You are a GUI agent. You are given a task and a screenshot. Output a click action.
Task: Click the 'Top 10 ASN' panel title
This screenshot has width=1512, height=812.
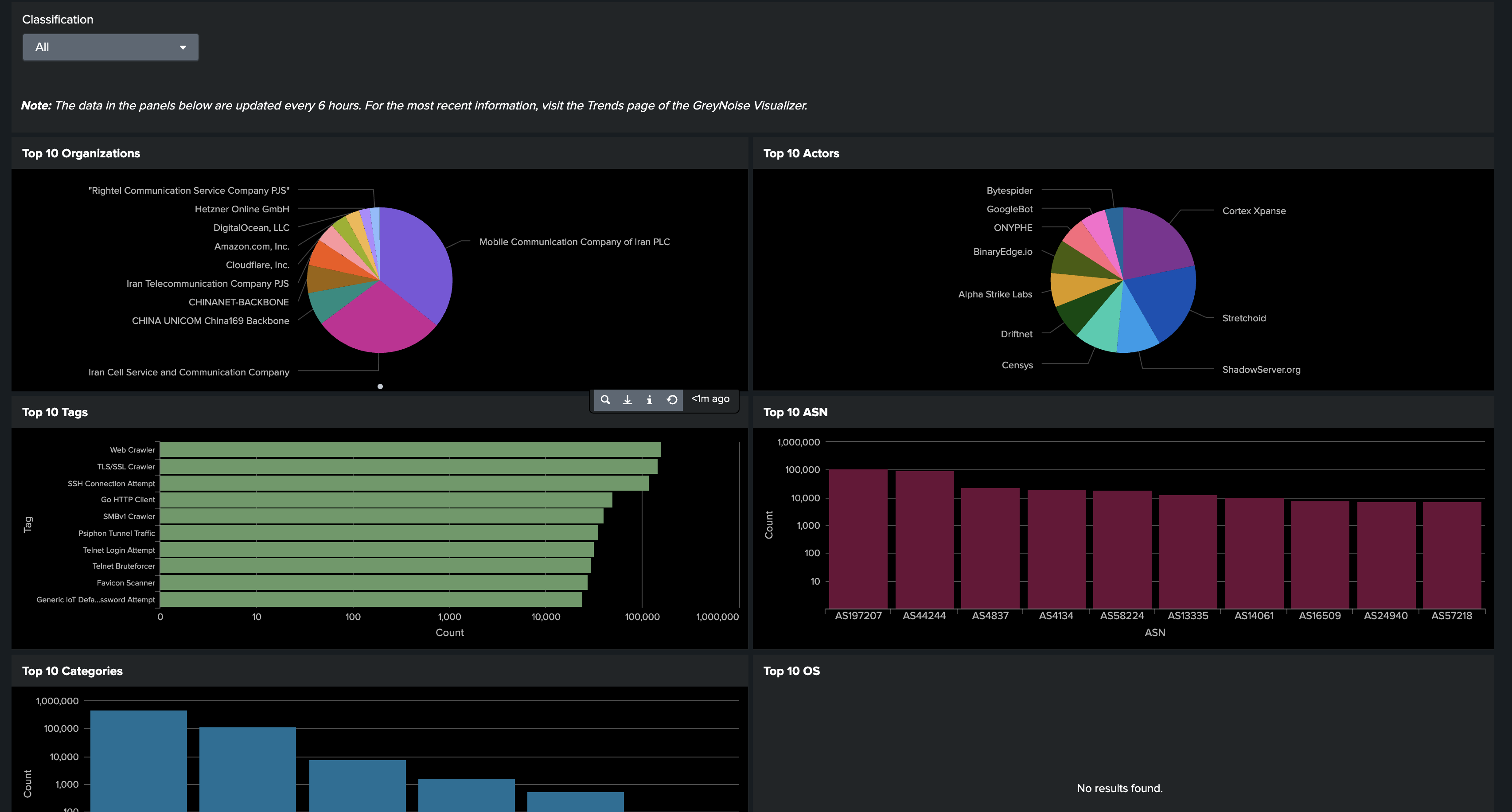coord(795,412)
